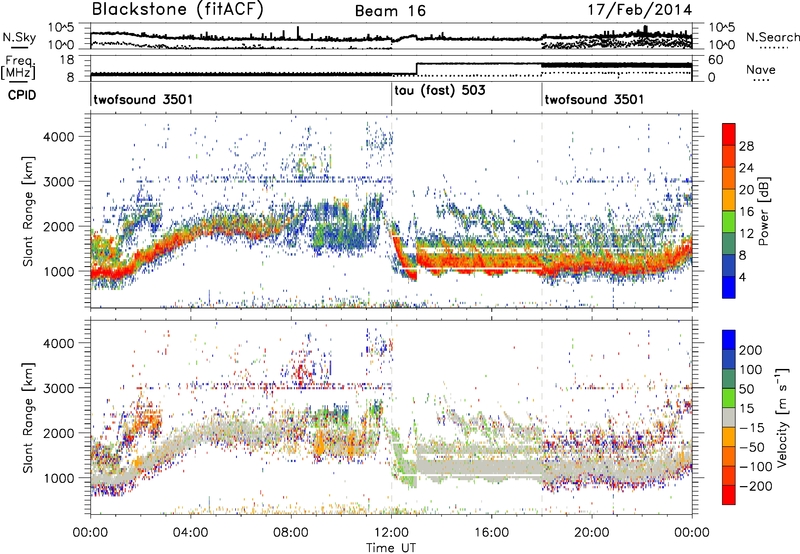Click the -15 value on Velocity colorbar
Screen dimensions: 800x554
(752, 428)
